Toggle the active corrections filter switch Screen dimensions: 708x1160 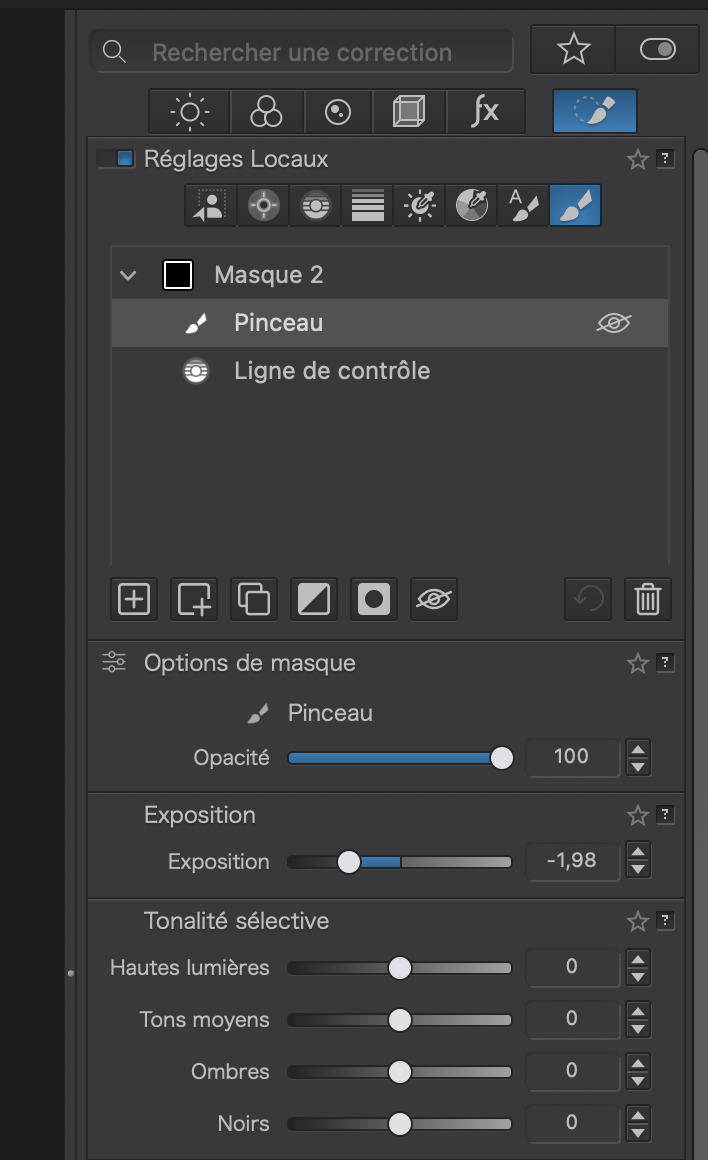(x=657, y=50)
